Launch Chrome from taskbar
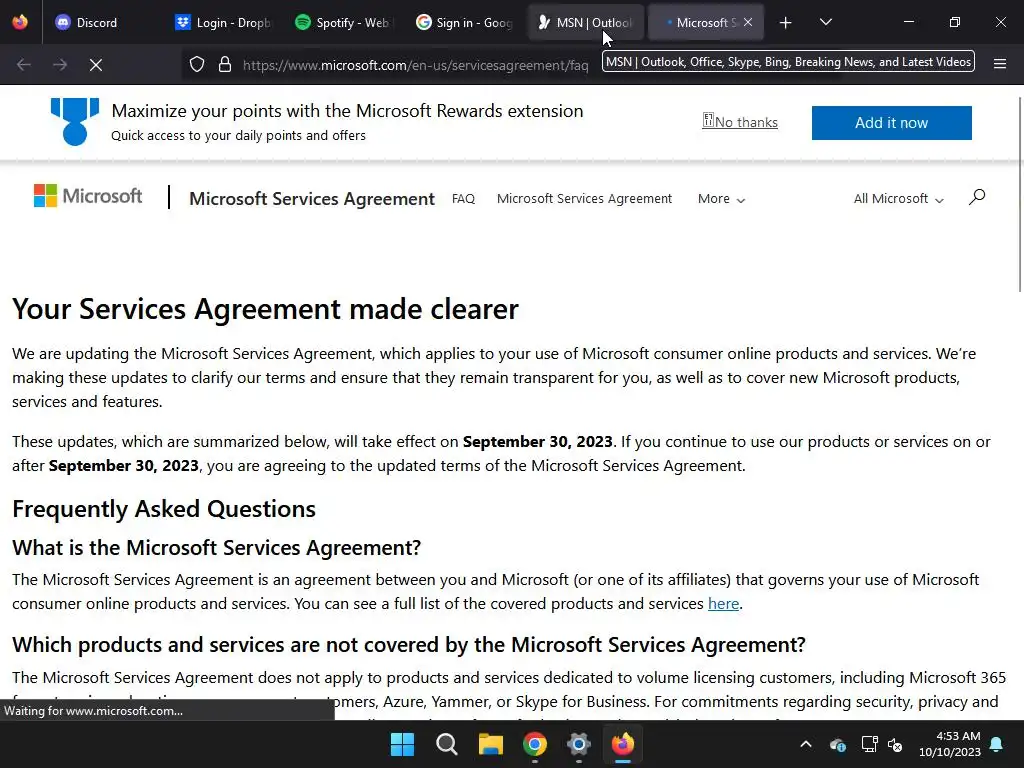 click(x=535, y=744)
